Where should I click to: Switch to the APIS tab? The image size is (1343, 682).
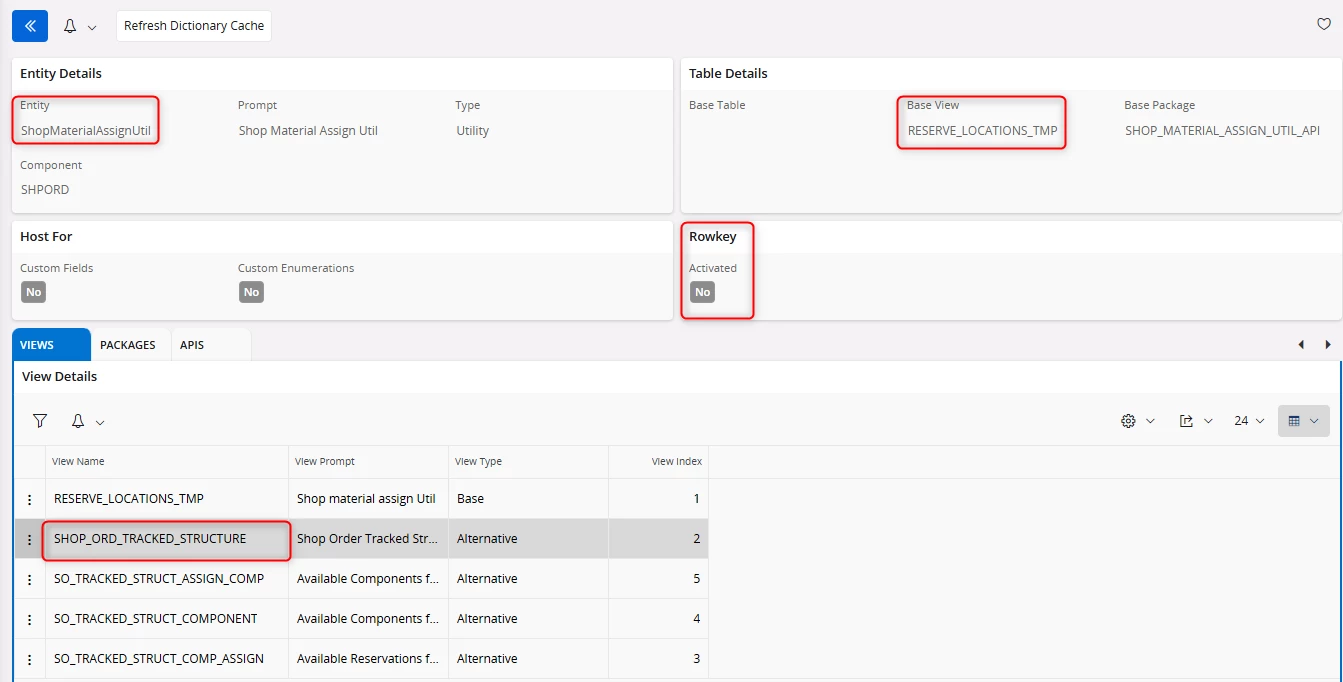click(192, 345)
